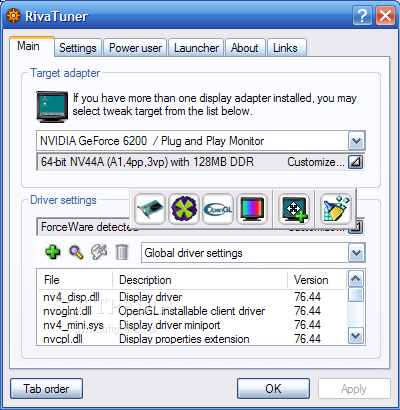Open Direct3D settings purple pinwheel icon

tap(184, 209)
